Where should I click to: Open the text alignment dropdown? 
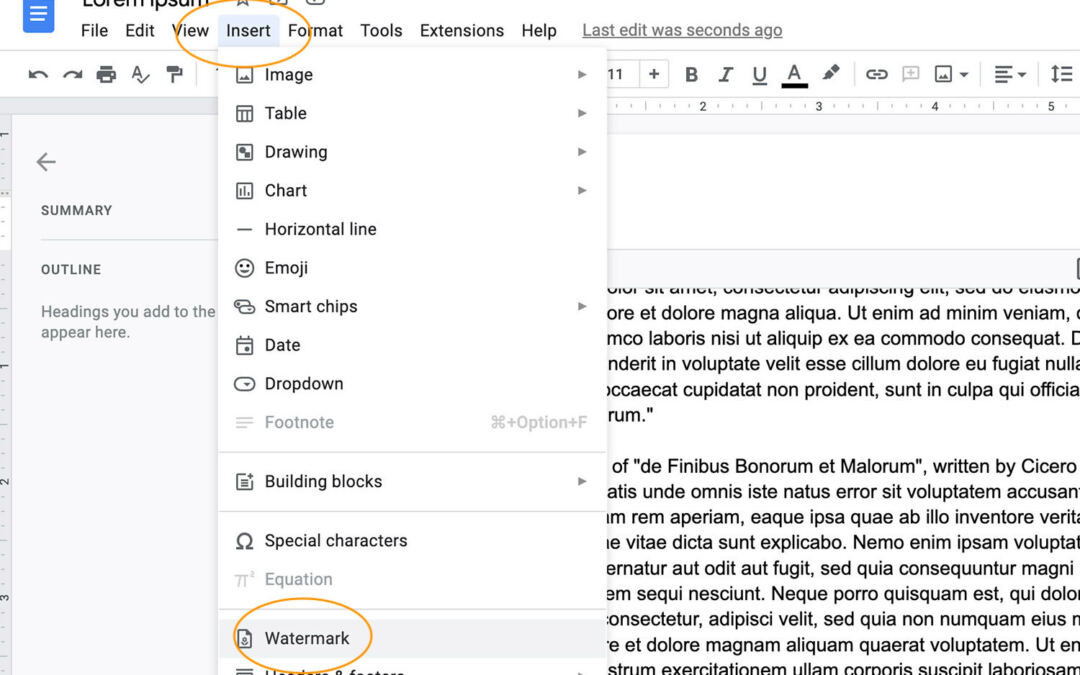[1010, 75]
